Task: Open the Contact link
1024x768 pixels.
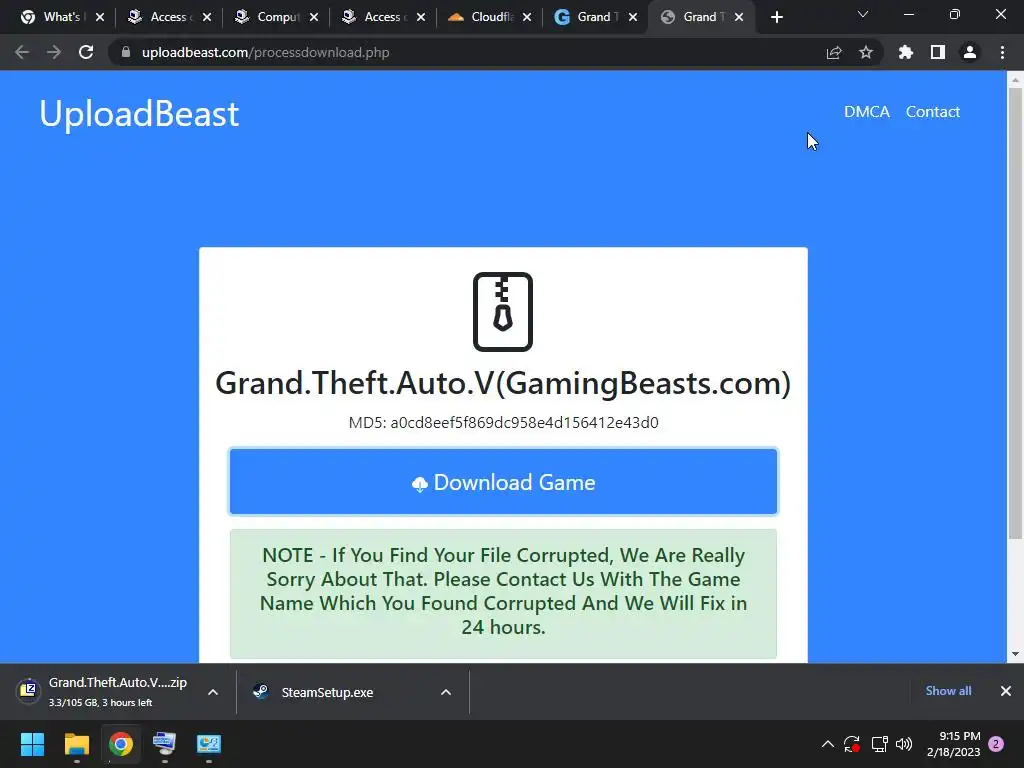Action: coord(933,112)
